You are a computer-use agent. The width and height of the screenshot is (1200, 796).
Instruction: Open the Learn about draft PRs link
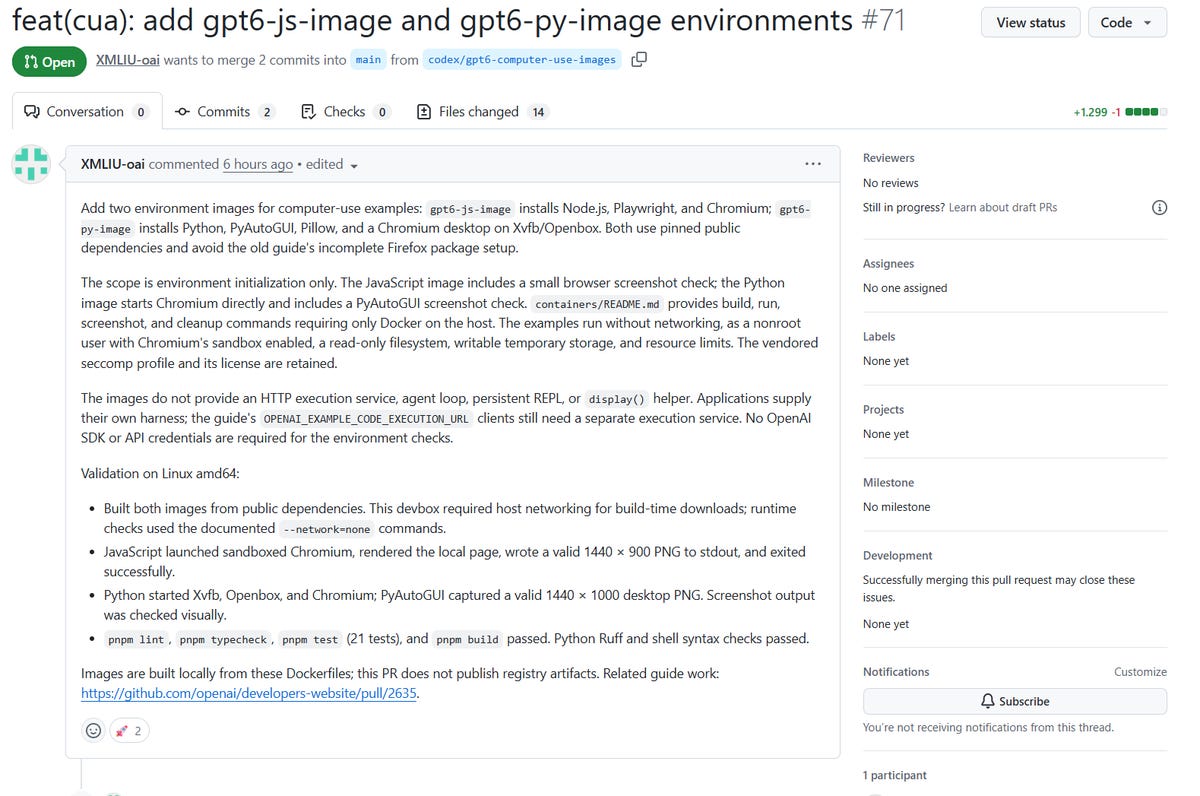pyautogui.click(x=1003, y=207)
